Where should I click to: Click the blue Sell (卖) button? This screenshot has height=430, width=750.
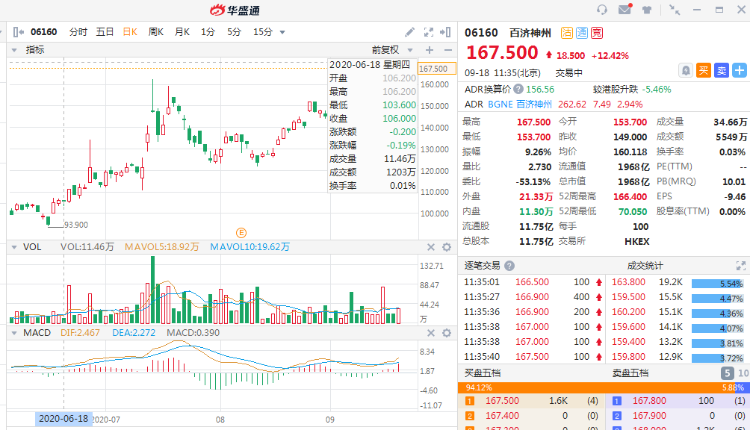coord(721,71)
